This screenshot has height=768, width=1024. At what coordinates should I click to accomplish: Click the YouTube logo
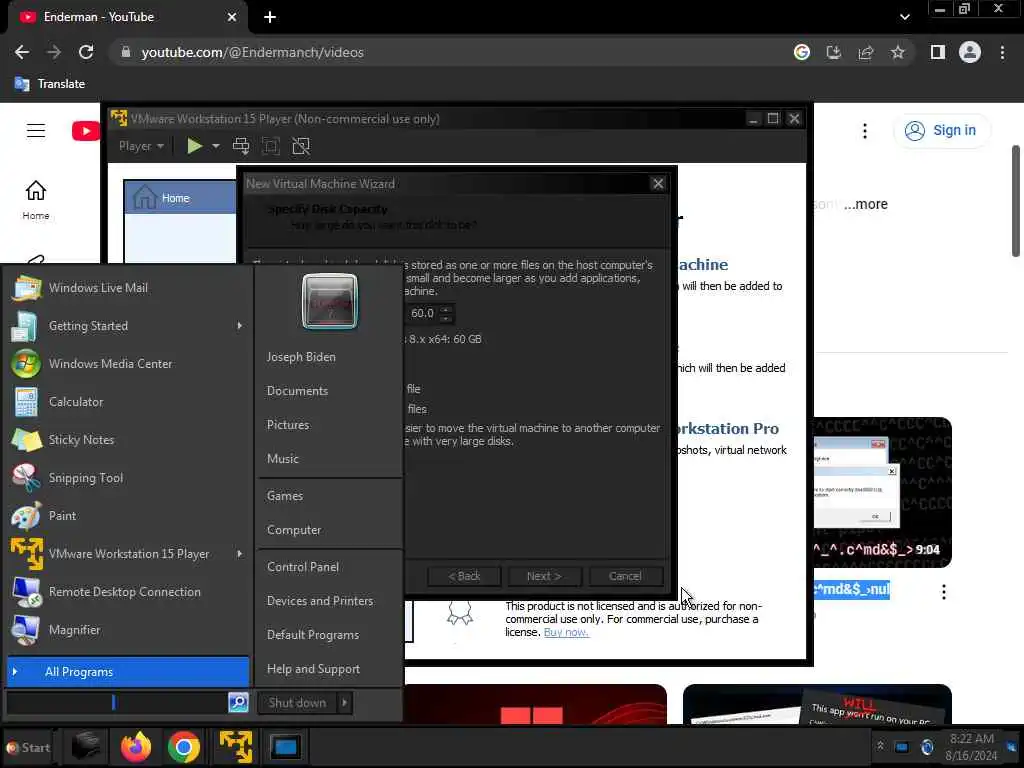pyautogui.click(x=86, y=131)
